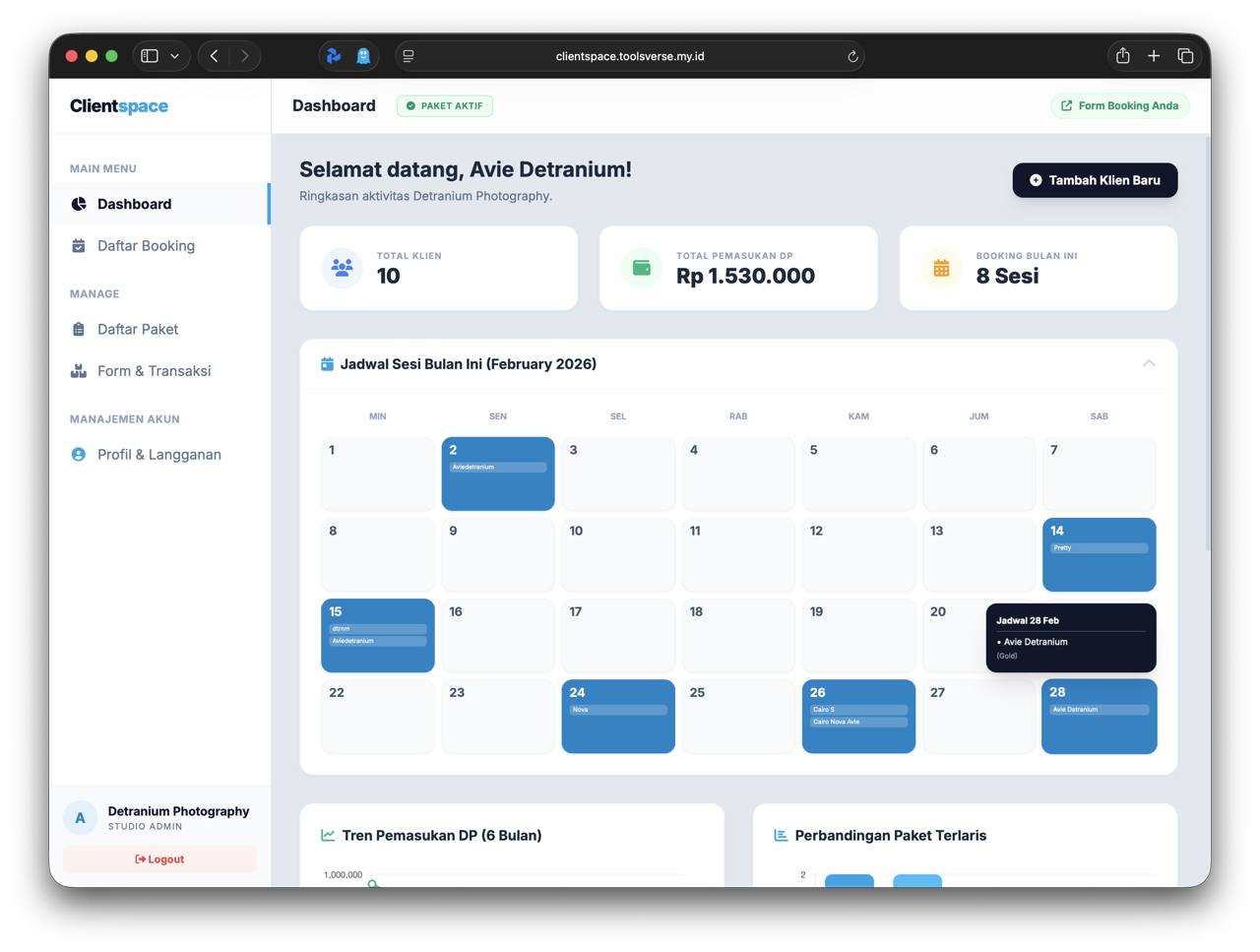Image resolution: width=1260 pixels, height=952 pixels.
Task: Reload the clientspace page
Action: 852,56
